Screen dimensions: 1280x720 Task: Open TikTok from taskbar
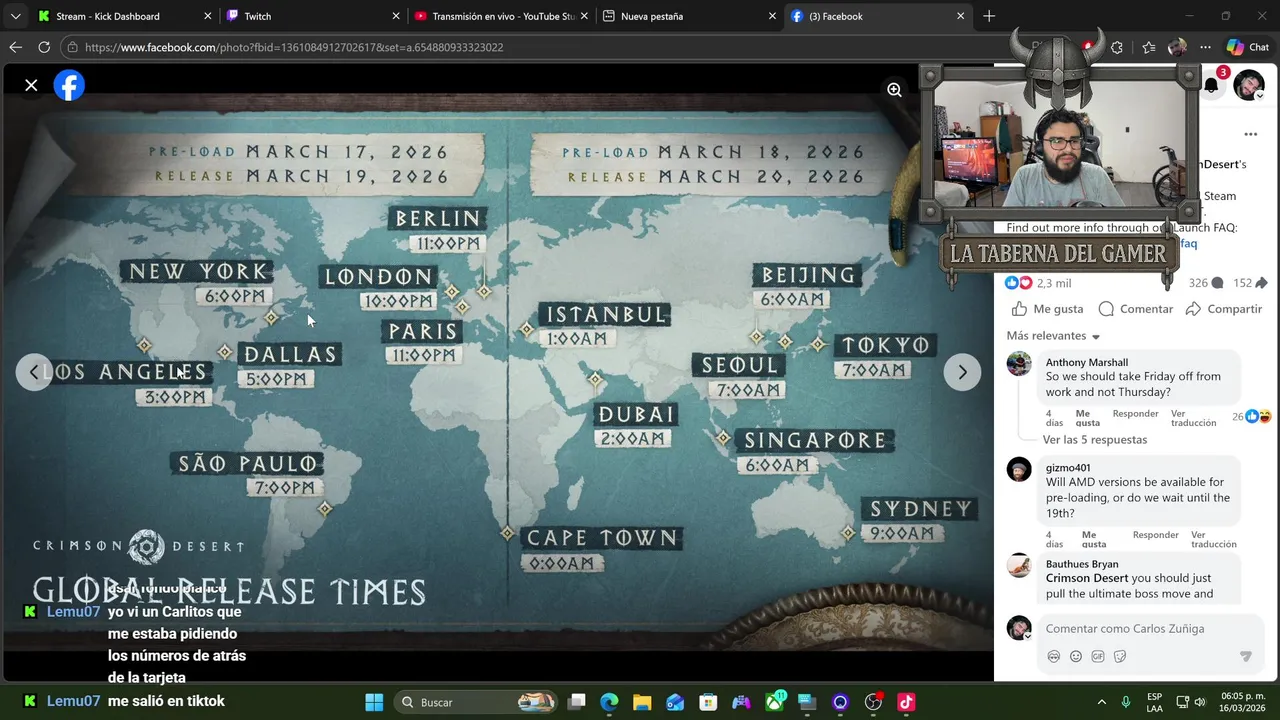tap(906, 702)
